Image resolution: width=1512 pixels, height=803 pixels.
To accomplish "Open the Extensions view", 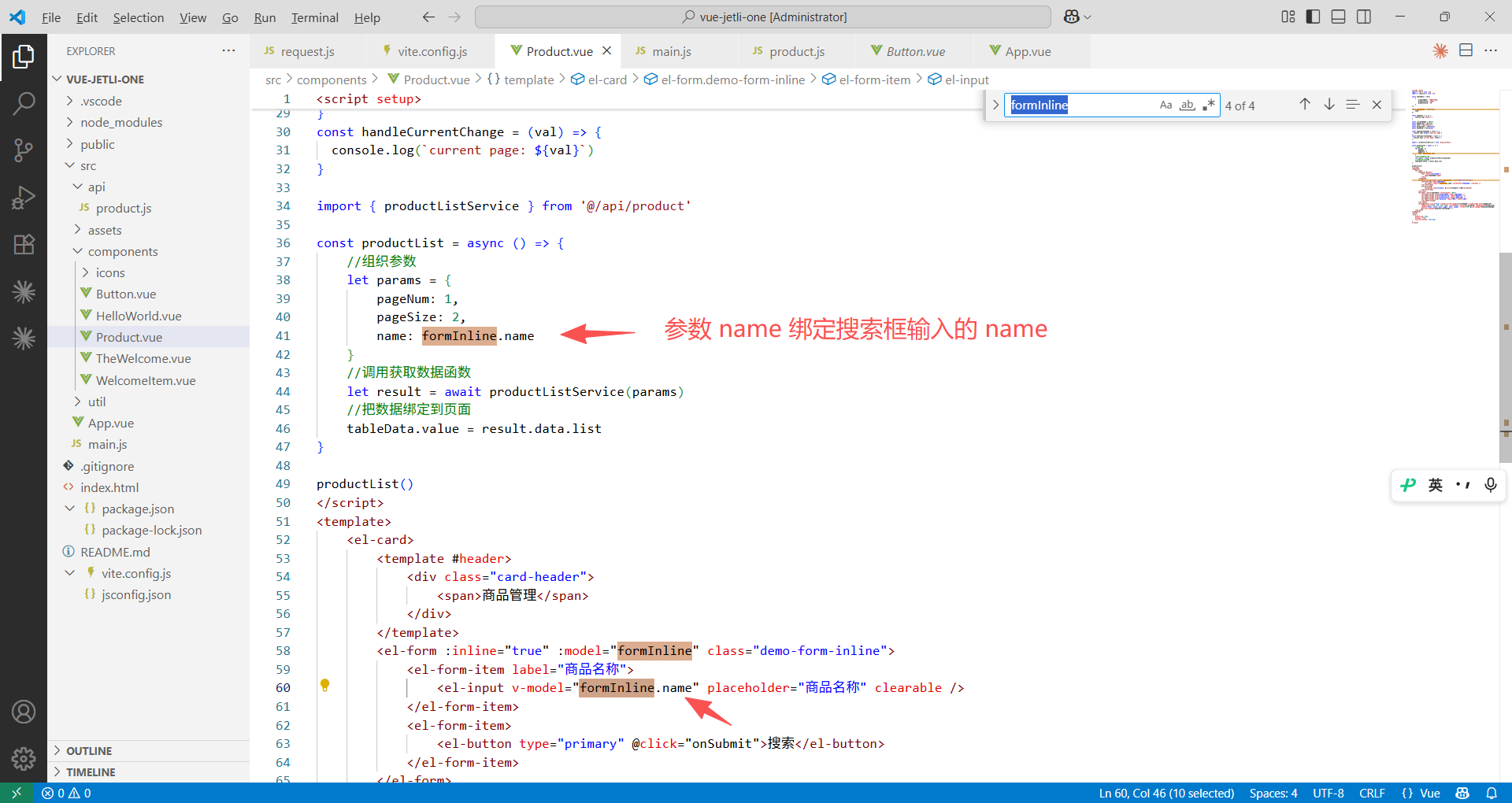I will coord(24,244).
